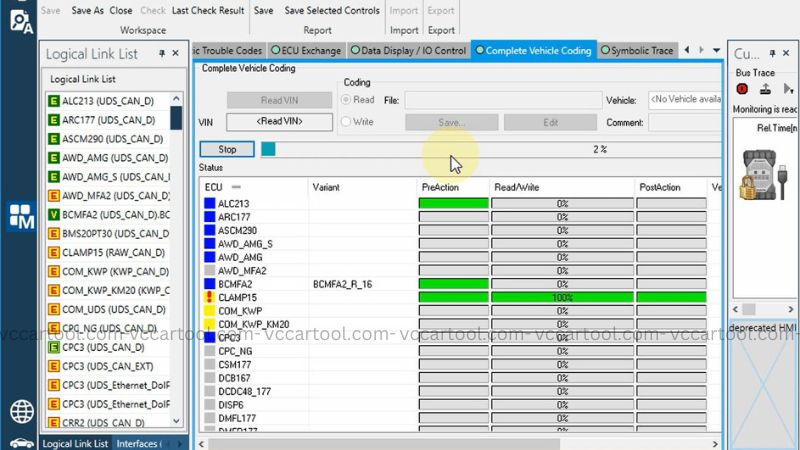Collapse ECU column with dash toggle
The width and height of the screenshot is (800, 450).
236,187
